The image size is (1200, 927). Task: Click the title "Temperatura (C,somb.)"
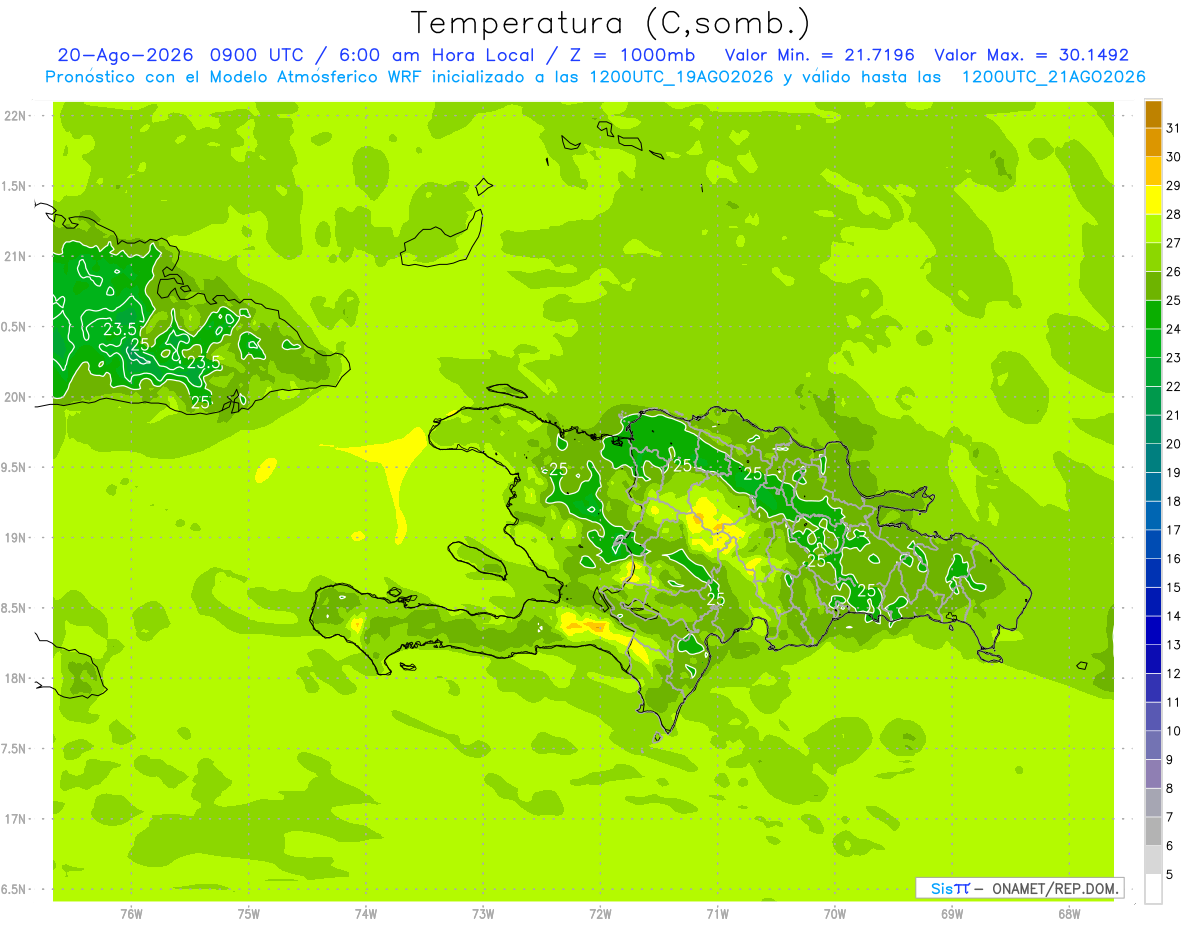pyautogui.click(x=611, y=23)
